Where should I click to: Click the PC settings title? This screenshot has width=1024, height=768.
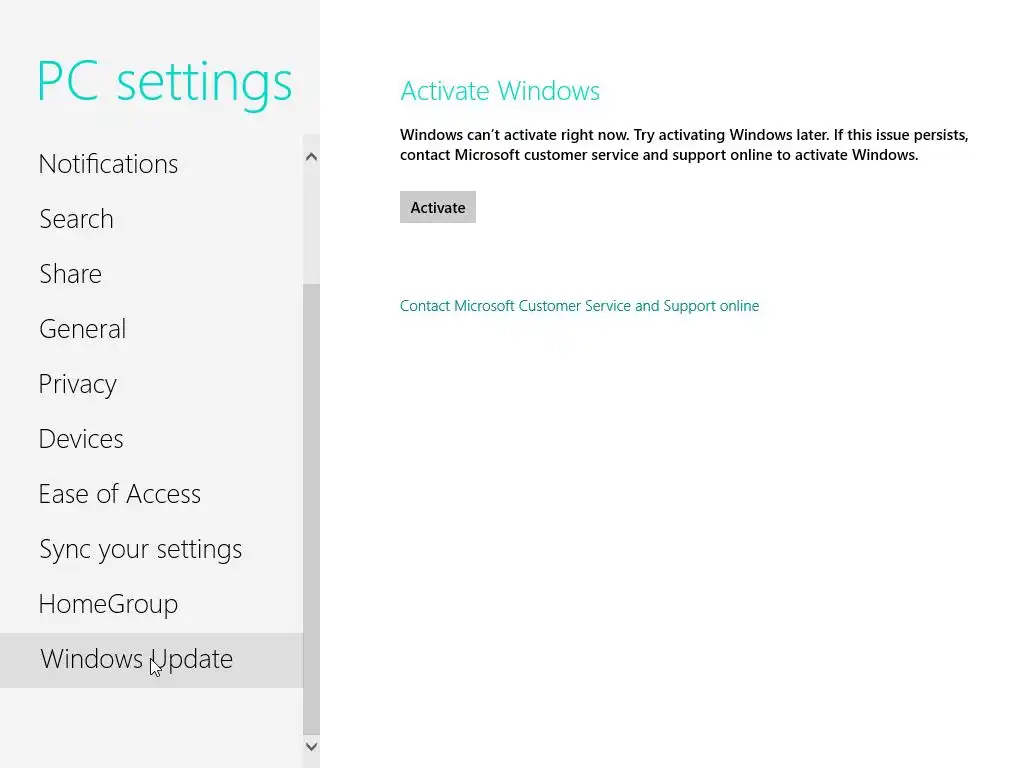165,83
